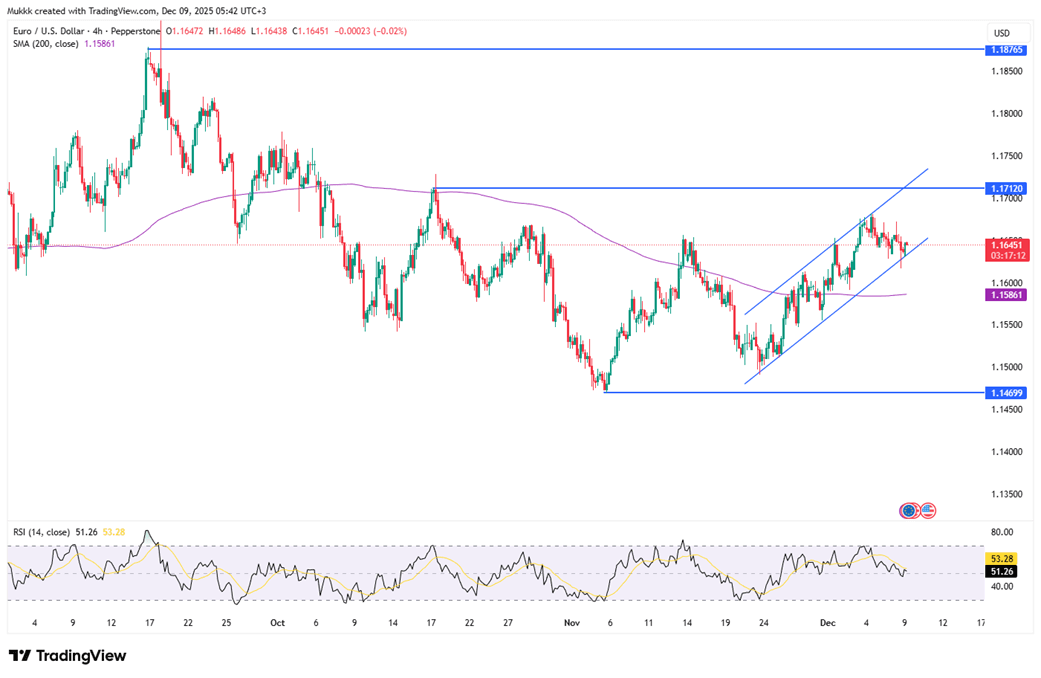Click the black RSI value tag 51.26
The height and width of the screenshot is (678, 1041).
point(1003,571)
